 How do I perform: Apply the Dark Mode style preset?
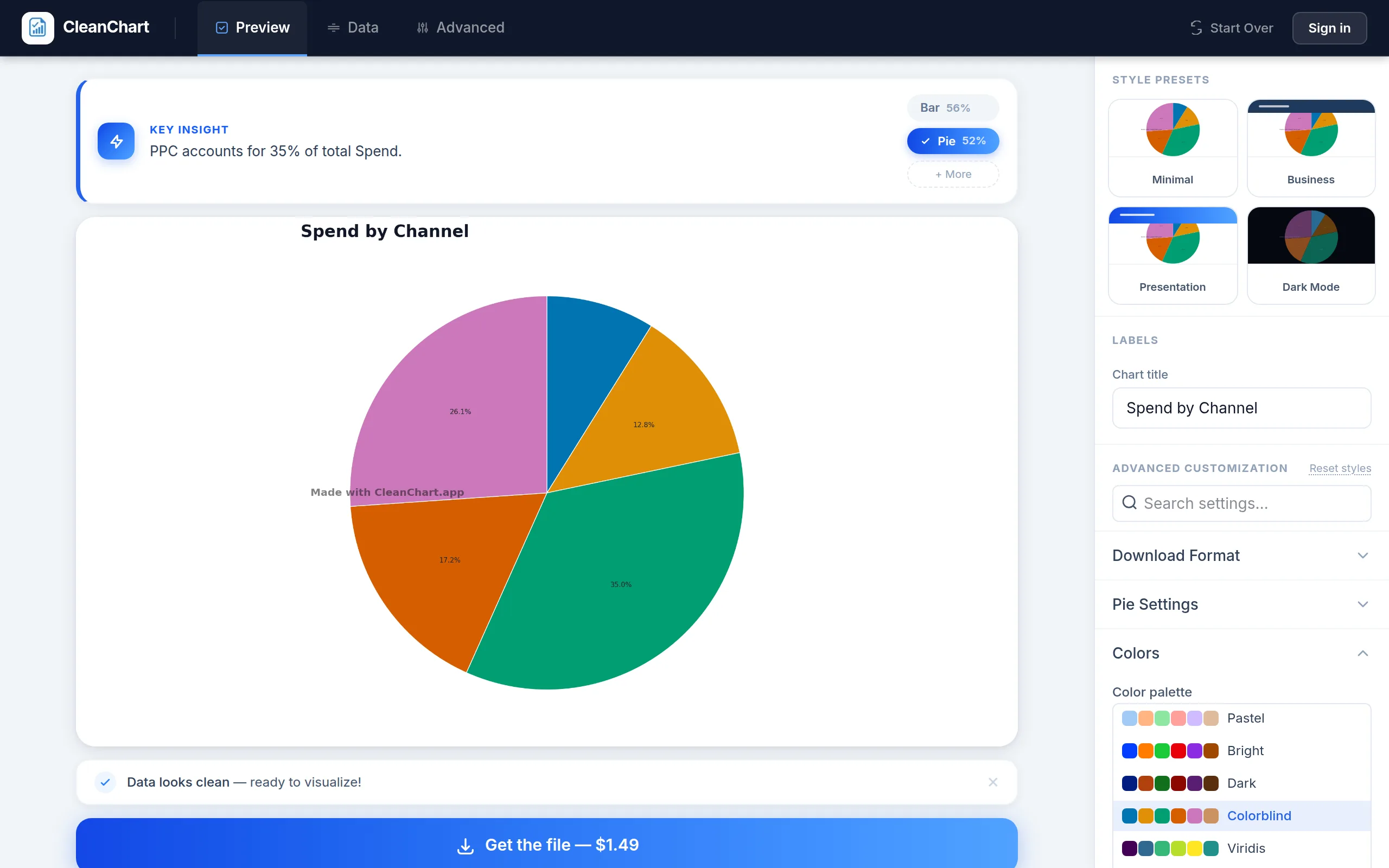click(1311, 256)
